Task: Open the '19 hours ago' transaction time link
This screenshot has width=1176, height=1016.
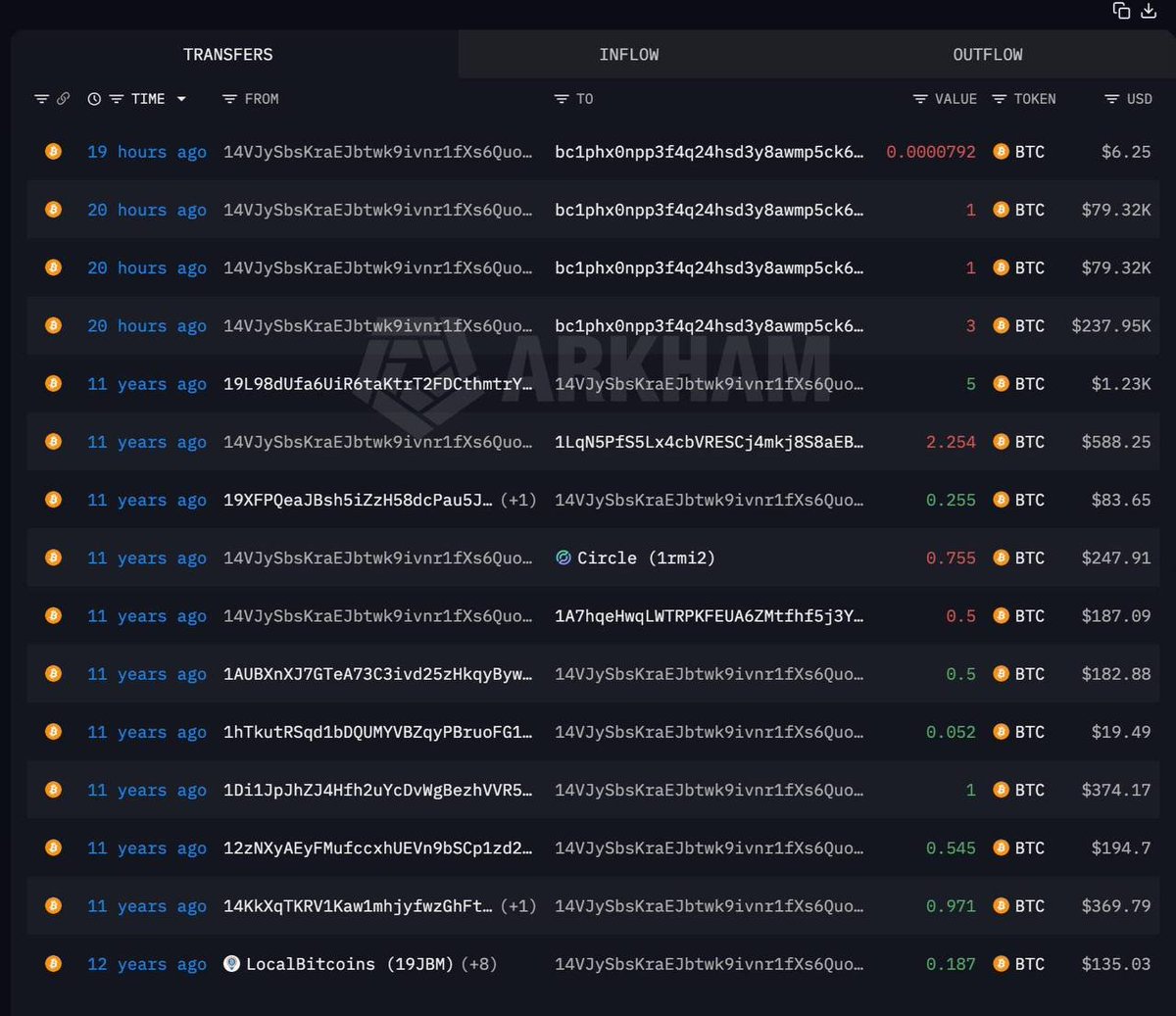Action: [147, 152]
